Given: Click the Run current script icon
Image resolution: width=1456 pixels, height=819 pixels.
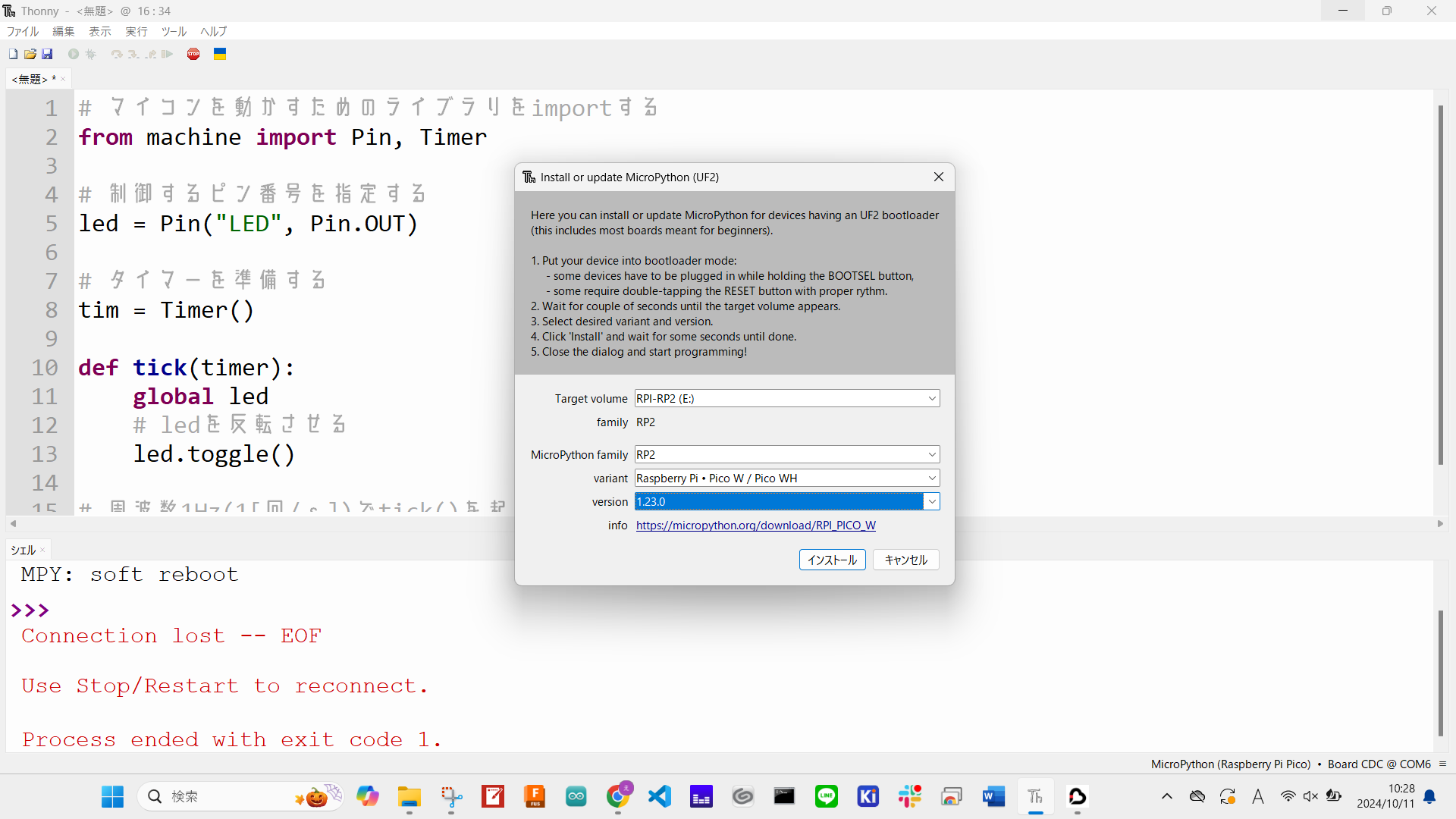Looking at the screenshot, I should pos(74,54).
